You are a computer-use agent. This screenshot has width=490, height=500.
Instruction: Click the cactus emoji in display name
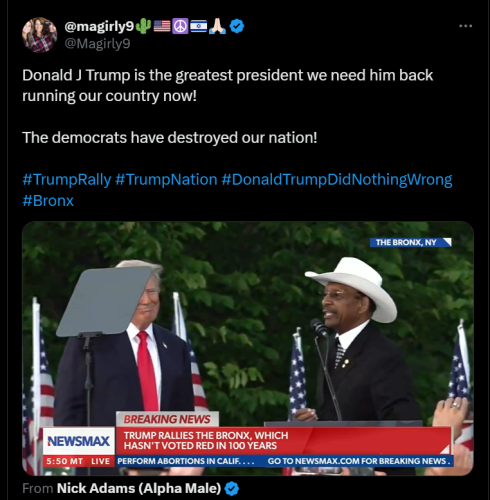[144, 26]
